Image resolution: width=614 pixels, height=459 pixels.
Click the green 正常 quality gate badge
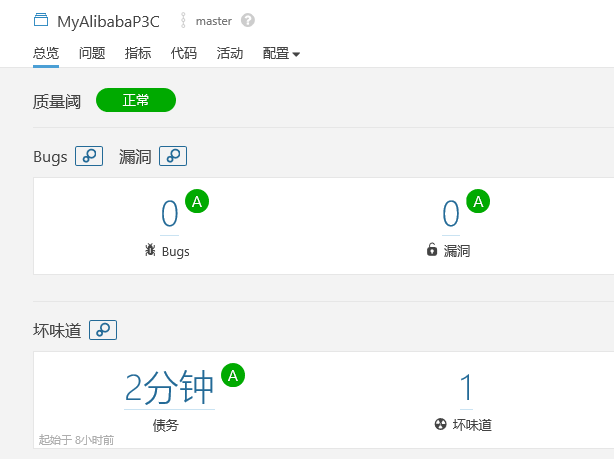pyautogui.click(x=136, y=100)
